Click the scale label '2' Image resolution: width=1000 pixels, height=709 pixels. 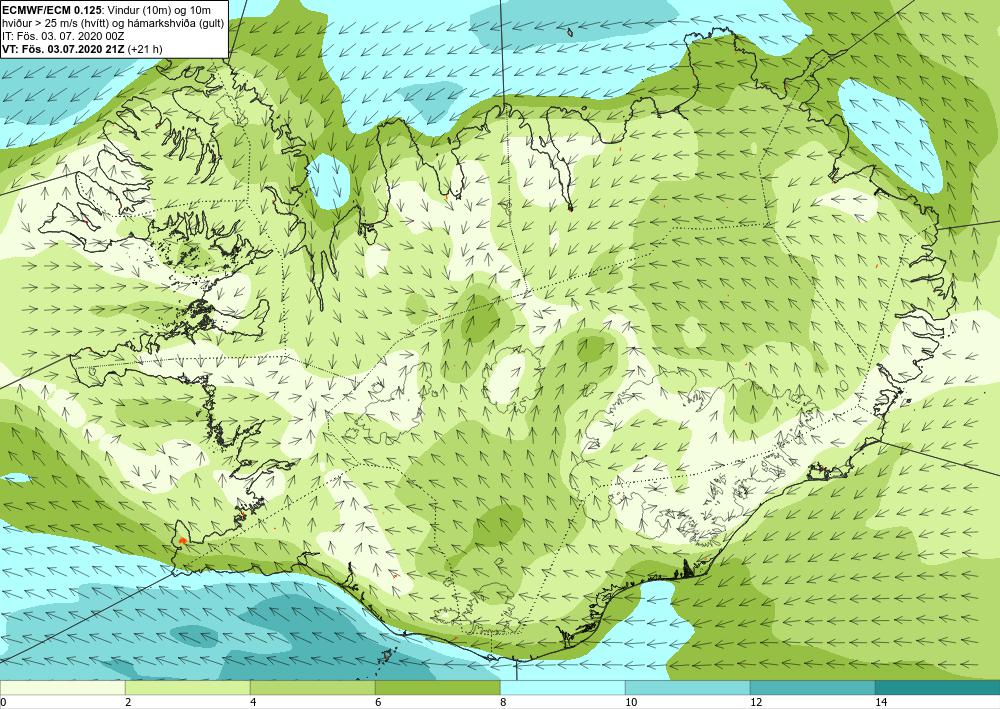coord(128,702)
